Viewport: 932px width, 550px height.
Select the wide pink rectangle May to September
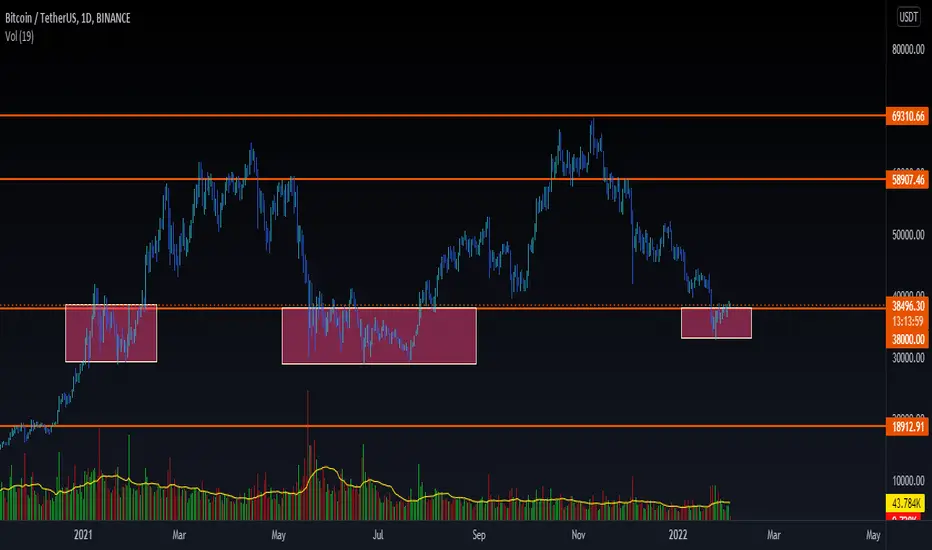[379, 335]
